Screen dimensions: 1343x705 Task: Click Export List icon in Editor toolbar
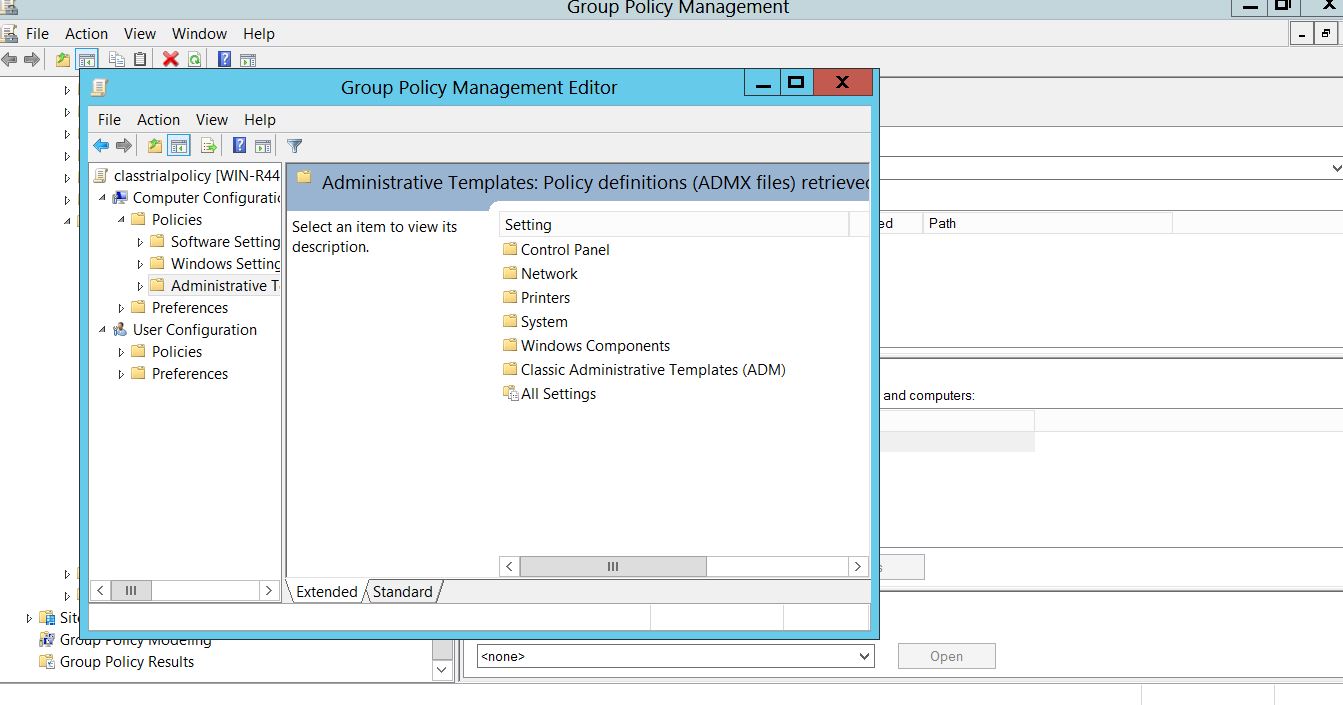point(209,146)
